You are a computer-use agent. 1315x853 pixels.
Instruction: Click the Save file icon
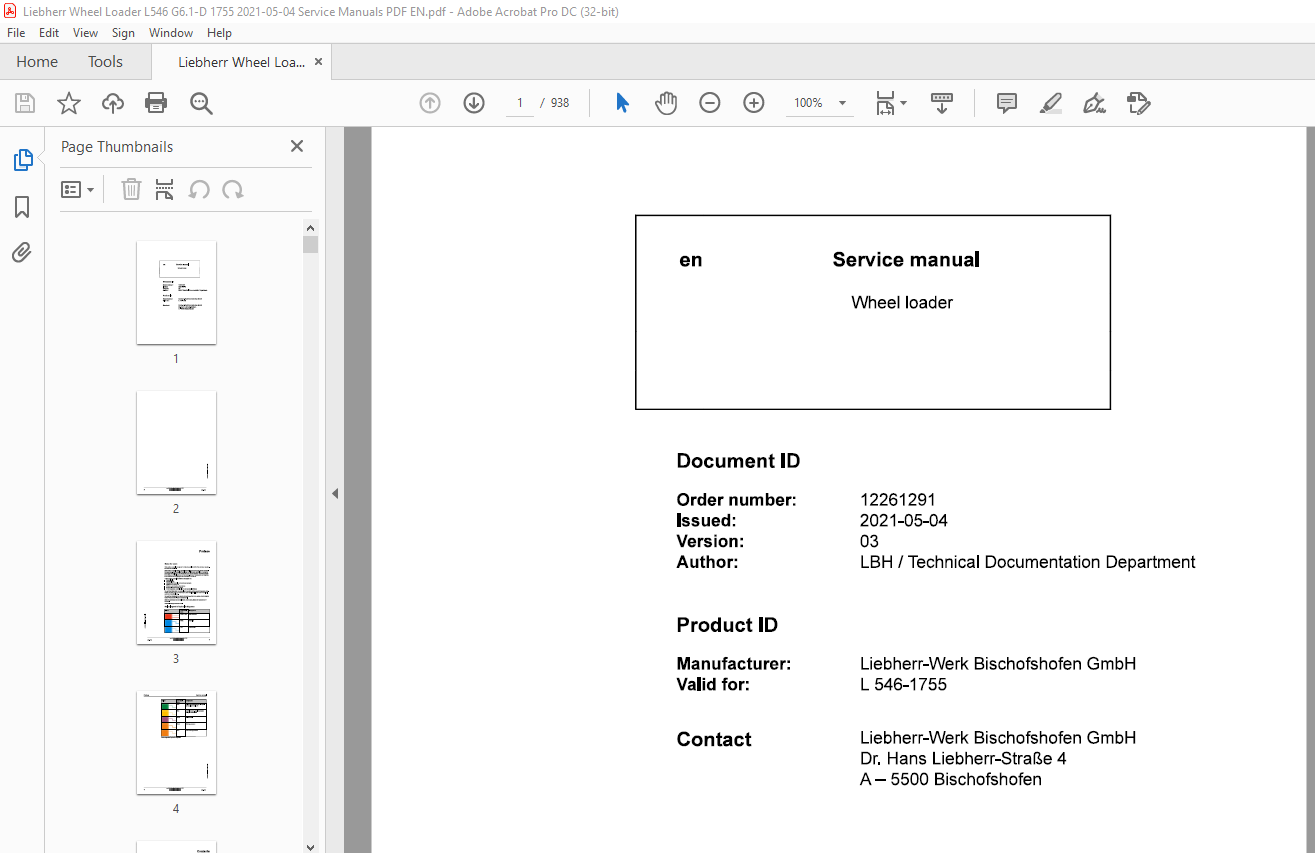tap(25, 103)
